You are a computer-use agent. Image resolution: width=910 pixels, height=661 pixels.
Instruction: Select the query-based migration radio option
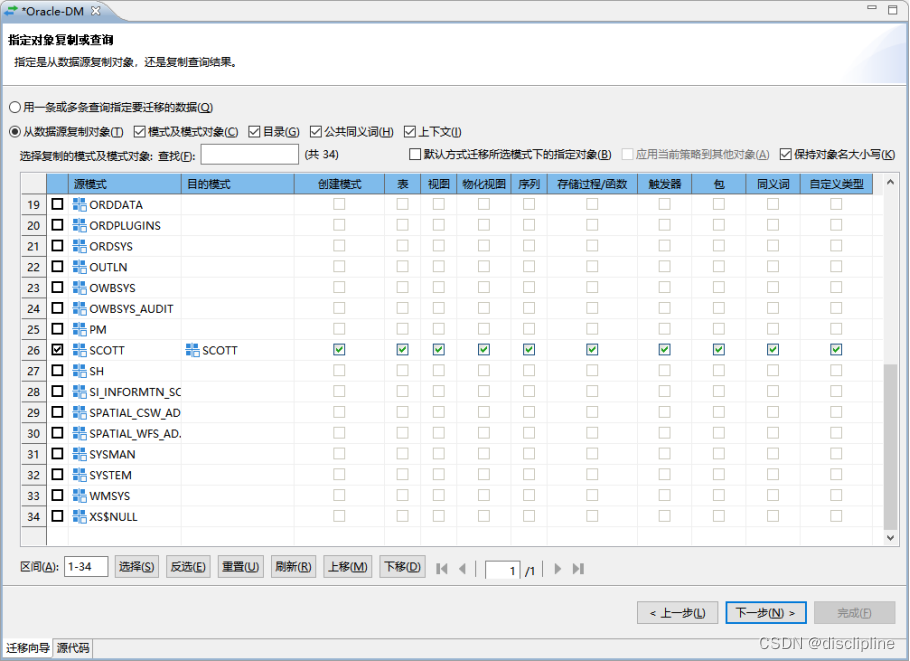pyautogui.click(x=15, y=107)
